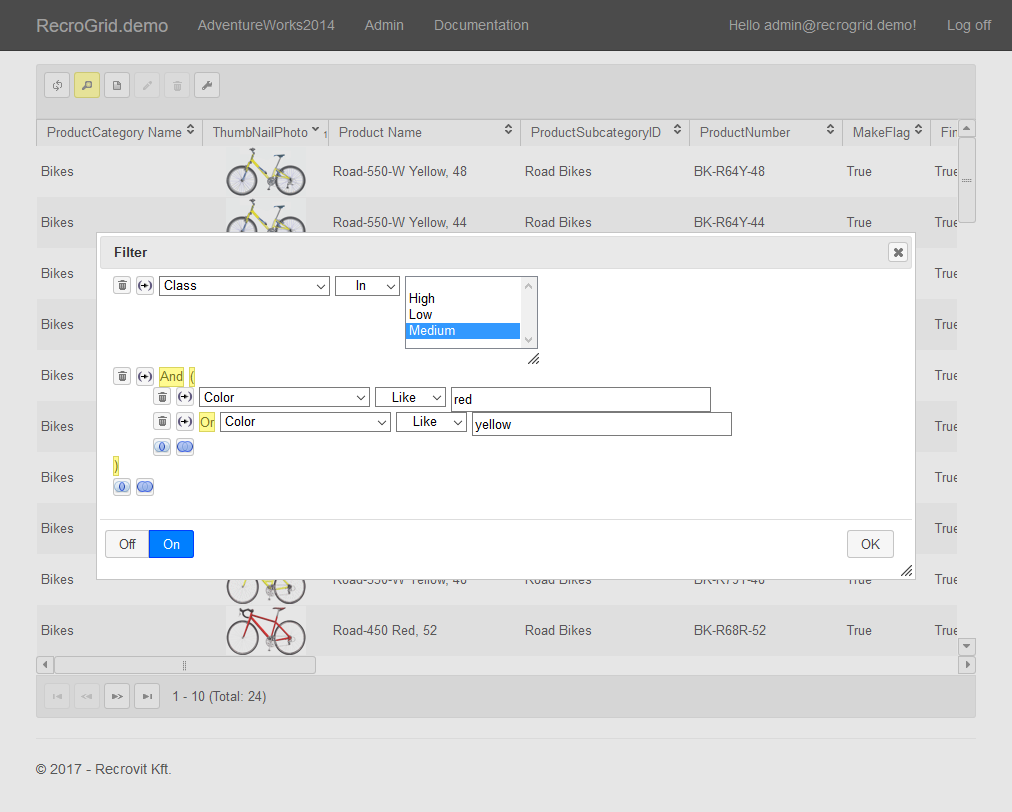Add an AND condition at the outer filter level

pos(122,487)
